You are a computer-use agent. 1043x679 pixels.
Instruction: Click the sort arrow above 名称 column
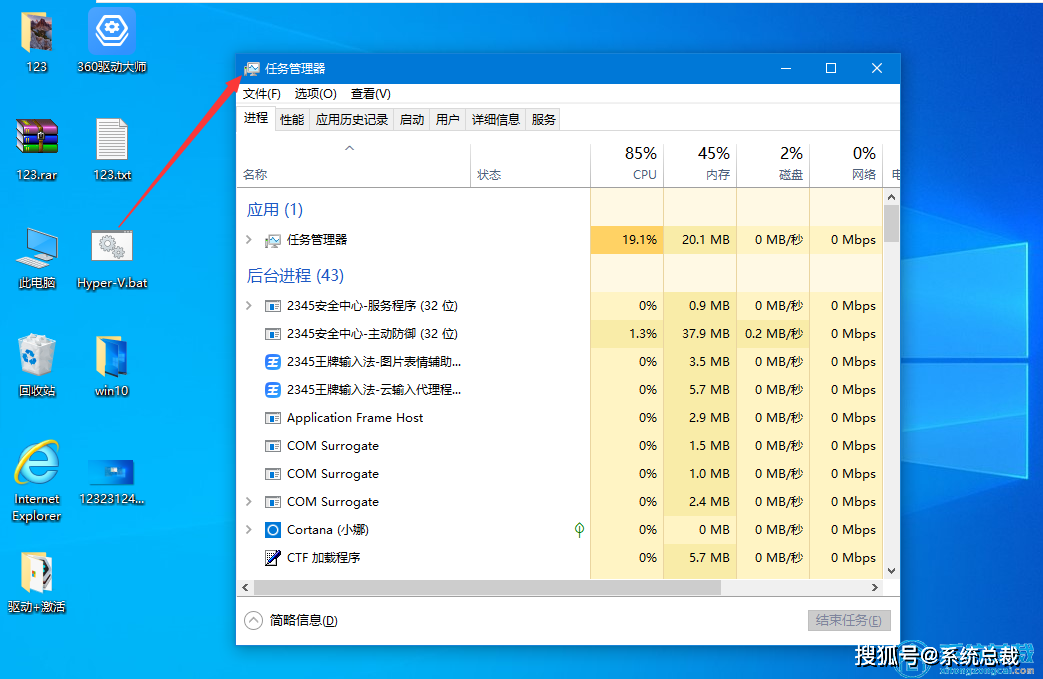tap(349, 147)
